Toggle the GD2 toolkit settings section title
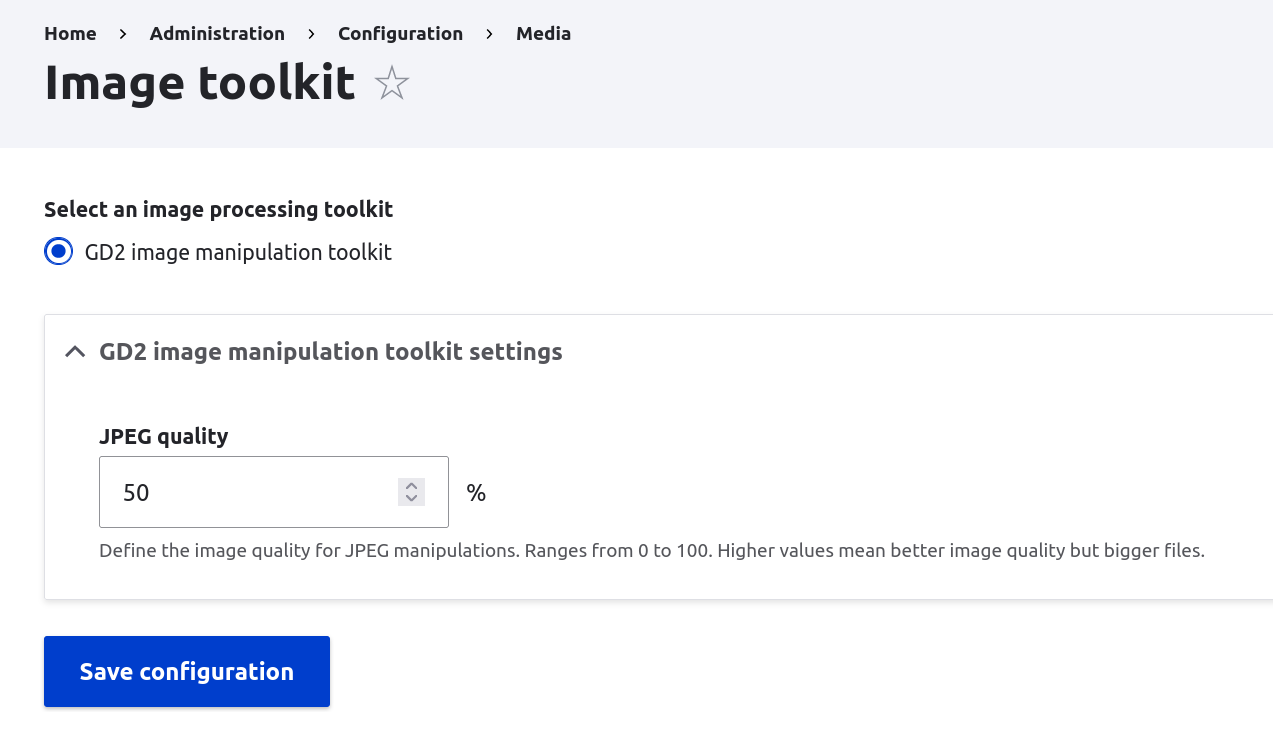The image size is (1273, 738). [x=330, y=352]
